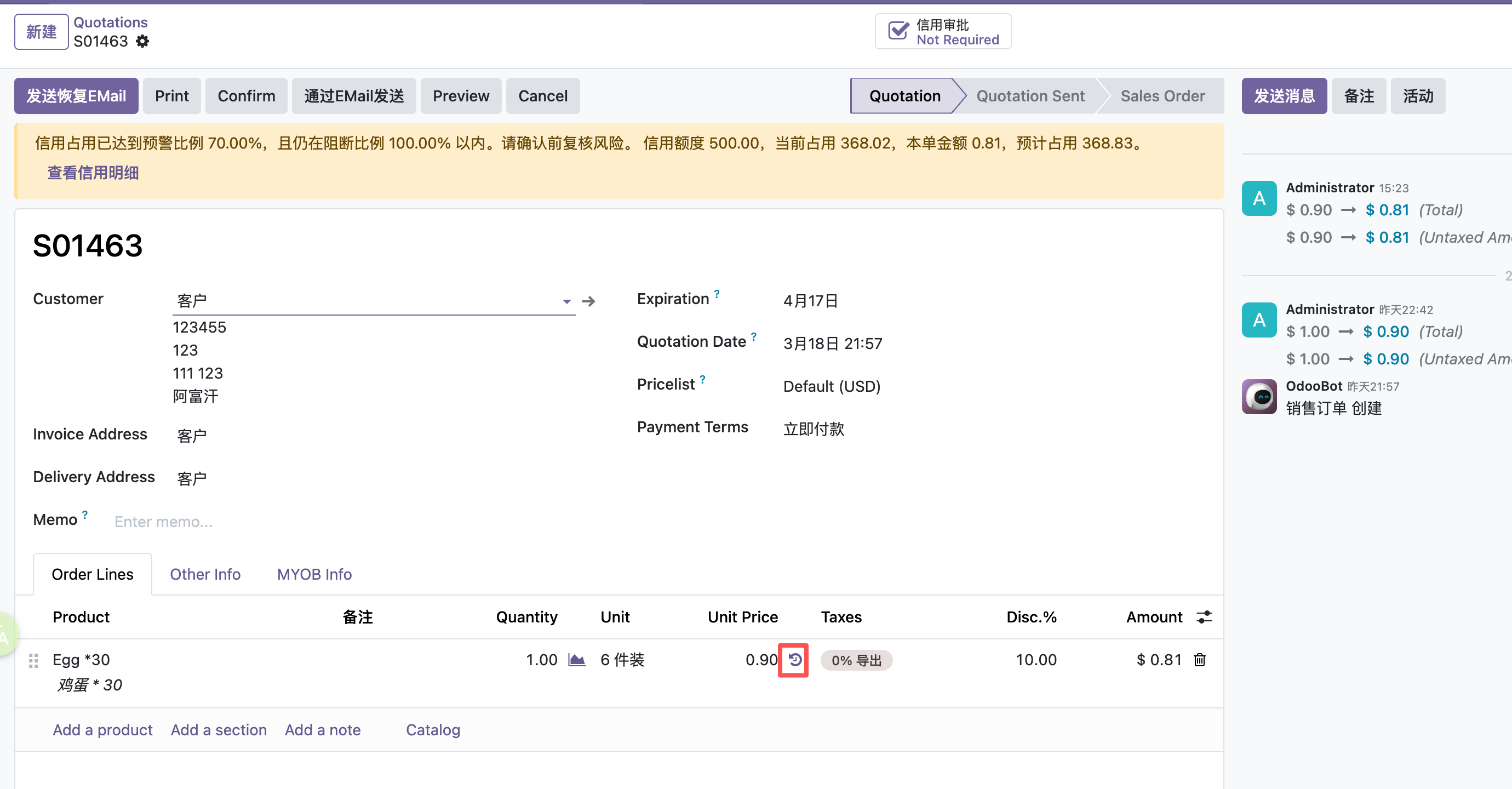The width and height of the screenshot is (1512, 789).
Task: Edit the discount 10.00 cell
Action: [1036, 660]
